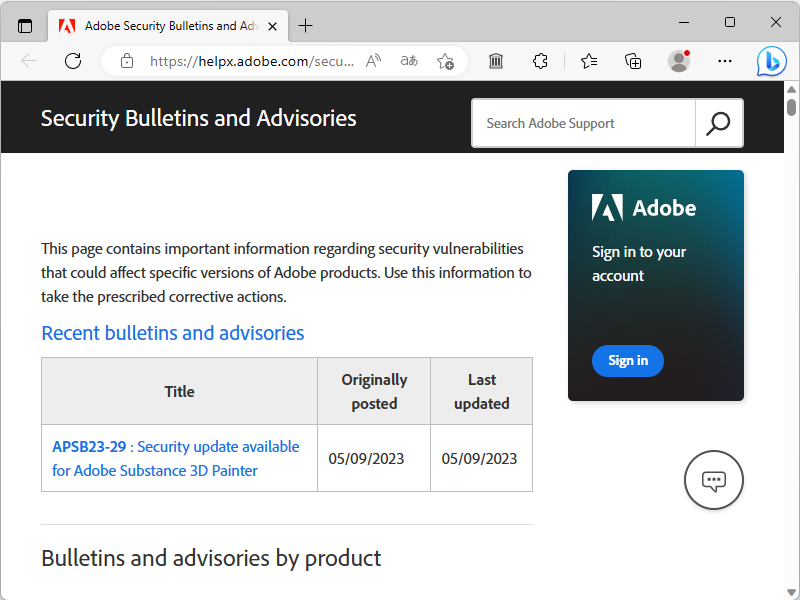This screenshot has height=600, width=800.
Task: Refresh the current page
Action: click(x=73, y=61)
